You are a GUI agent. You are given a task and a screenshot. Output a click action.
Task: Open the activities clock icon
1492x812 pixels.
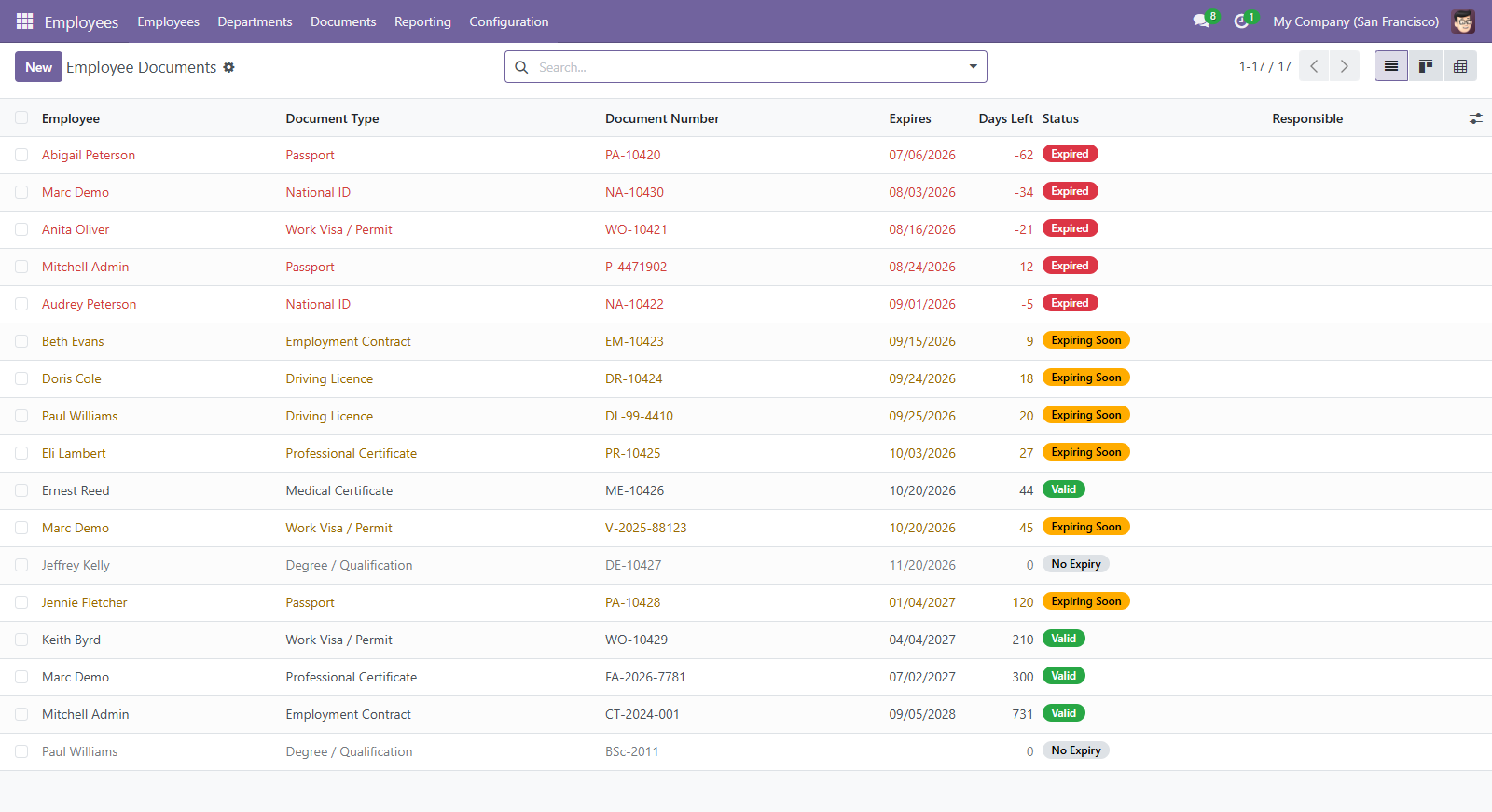[1241, 21]
